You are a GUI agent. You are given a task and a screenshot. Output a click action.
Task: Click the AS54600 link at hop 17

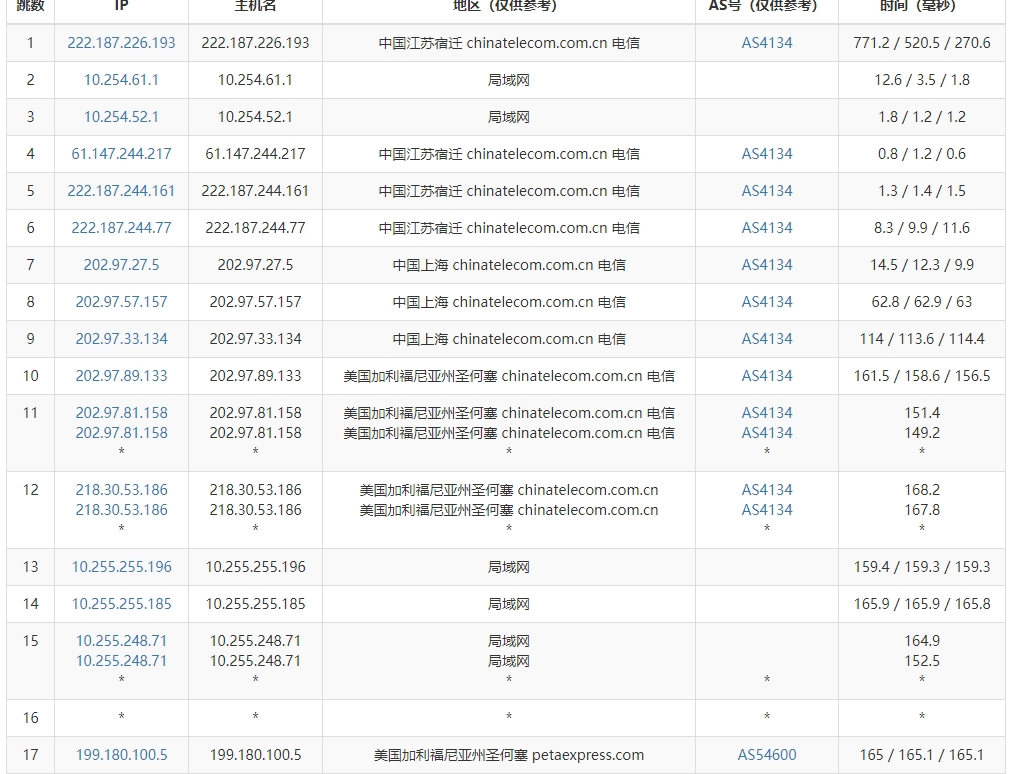766,755
